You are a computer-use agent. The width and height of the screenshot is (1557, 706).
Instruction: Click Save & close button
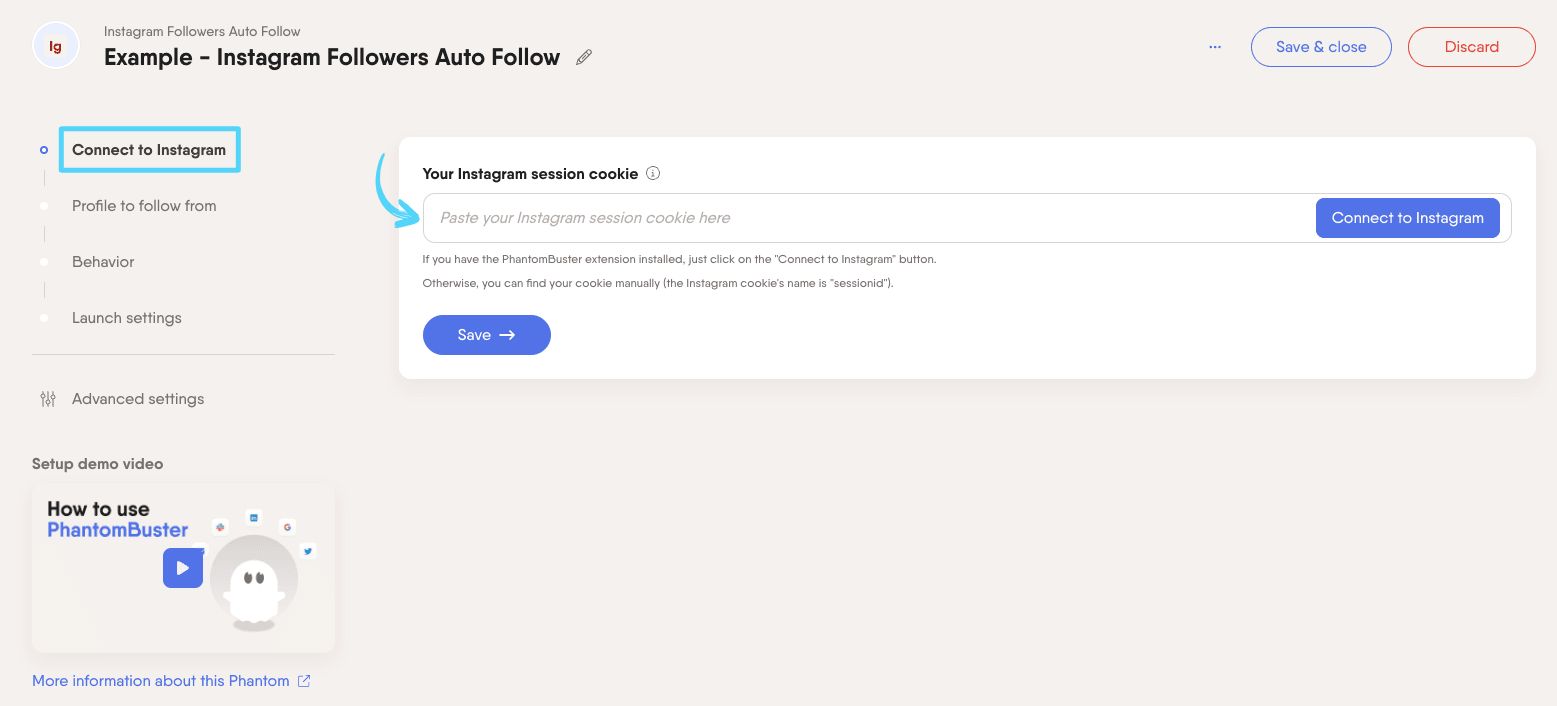[x=1321, y=47]
